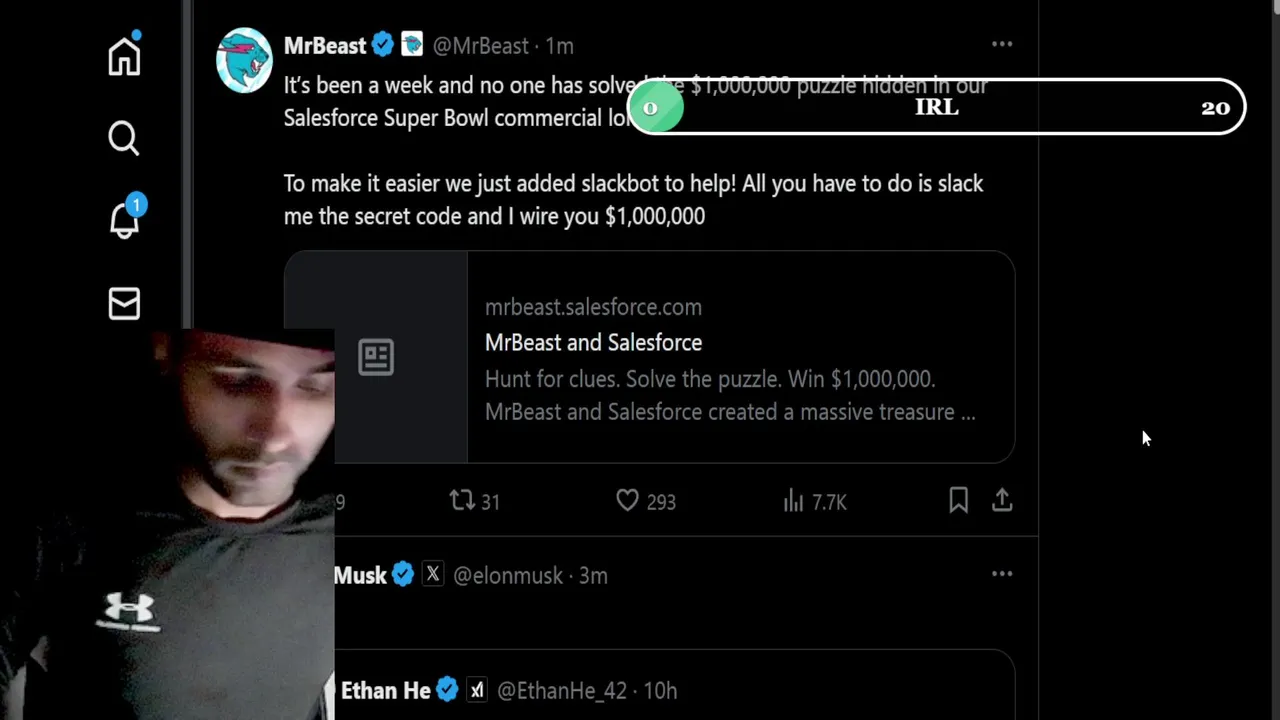Click the @elonmusk handle
The height and width of the screenshot is (720, 1280).
(508, 576)
